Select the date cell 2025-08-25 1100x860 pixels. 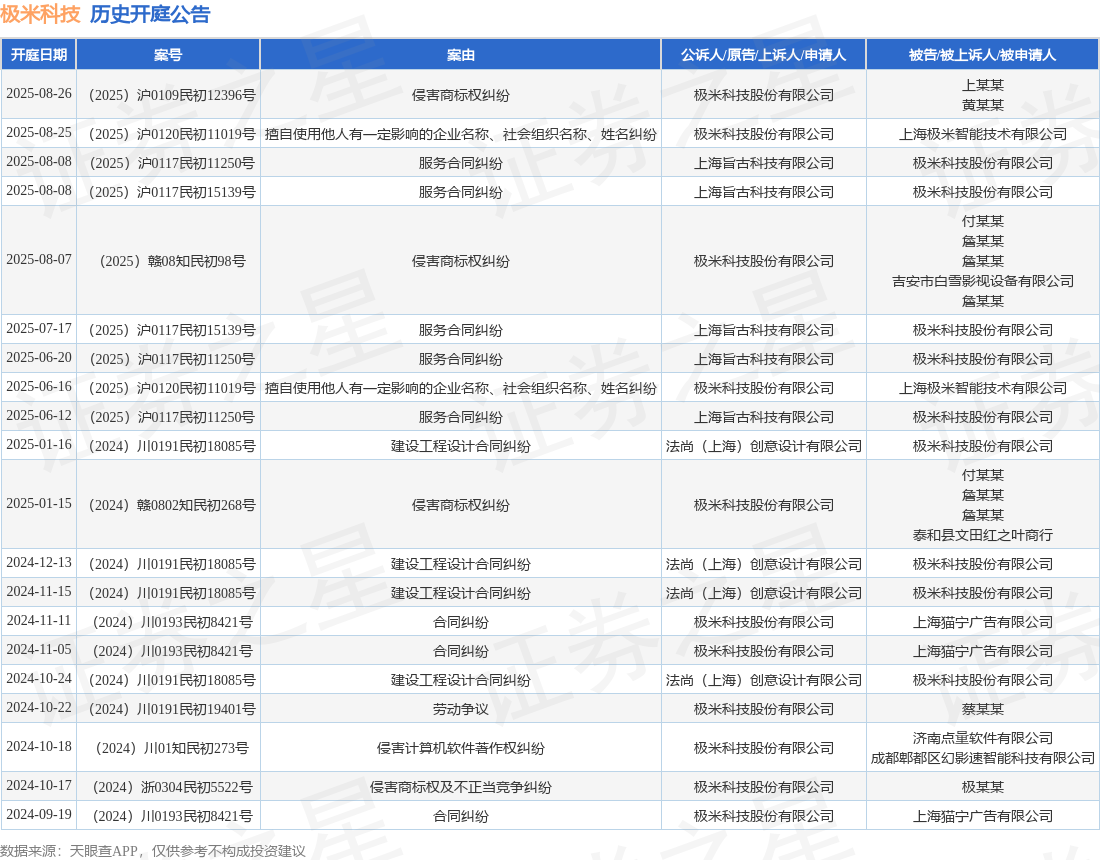(39, 133)
